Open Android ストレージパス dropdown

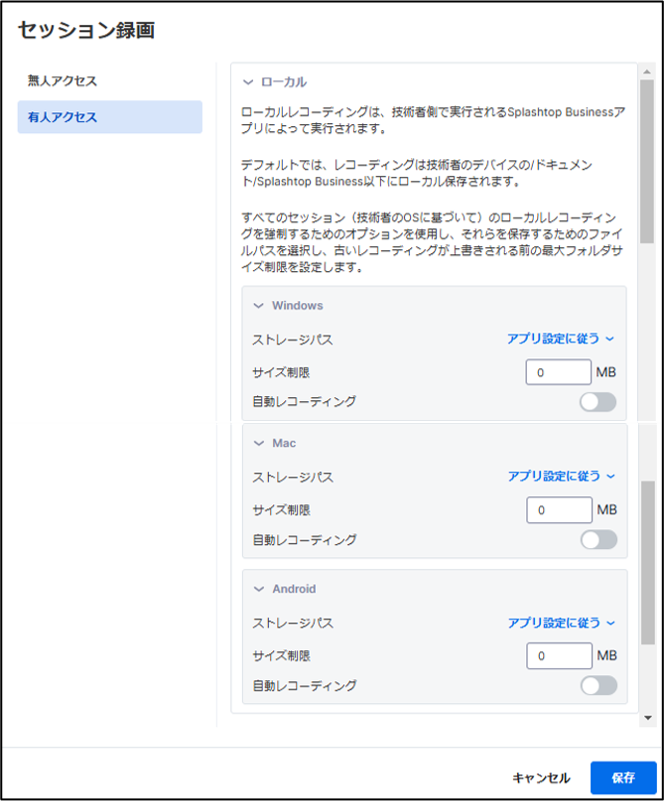click(x=561, y=623)
